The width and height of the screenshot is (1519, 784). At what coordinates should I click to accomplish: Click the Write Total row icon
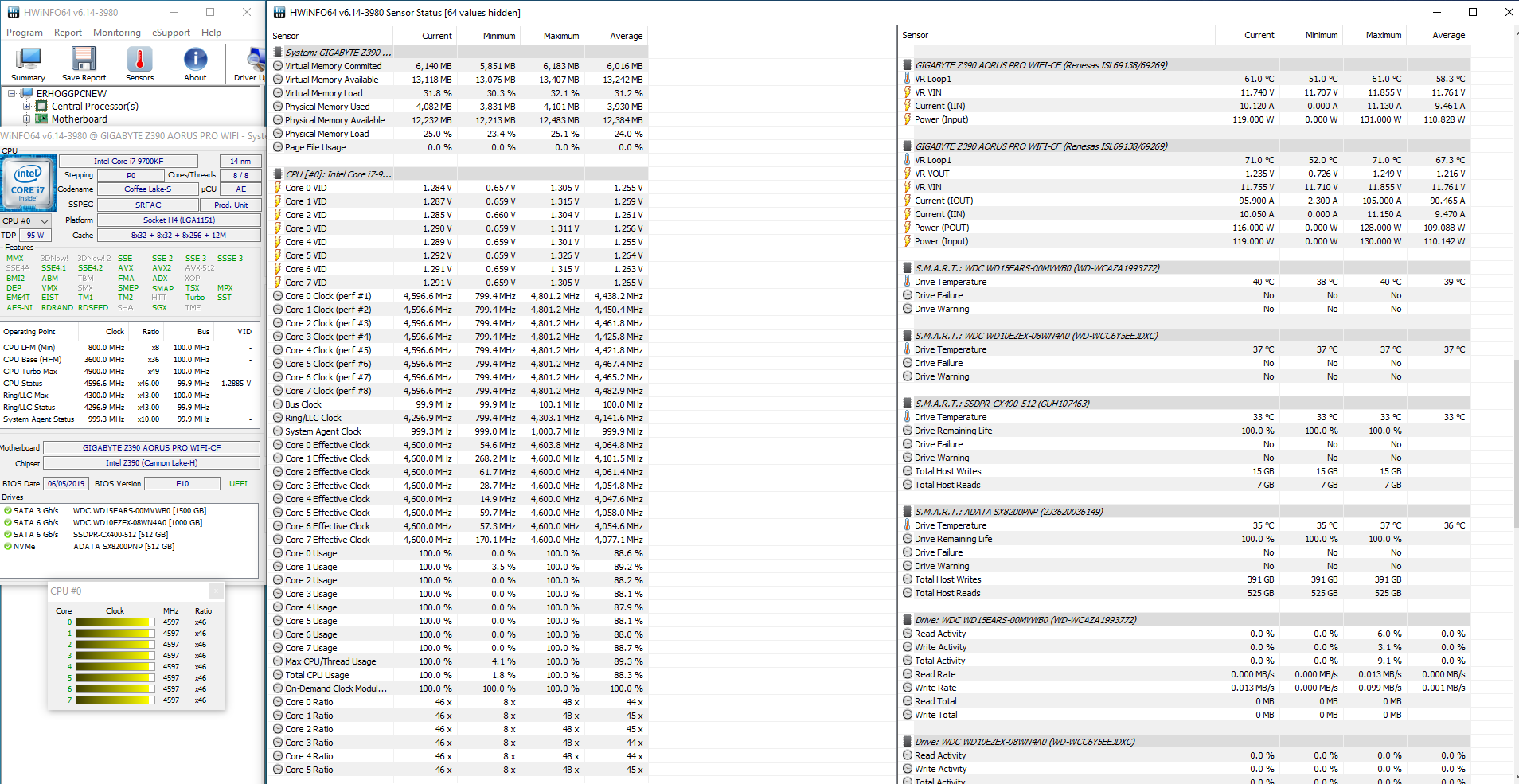click(908, 715)
